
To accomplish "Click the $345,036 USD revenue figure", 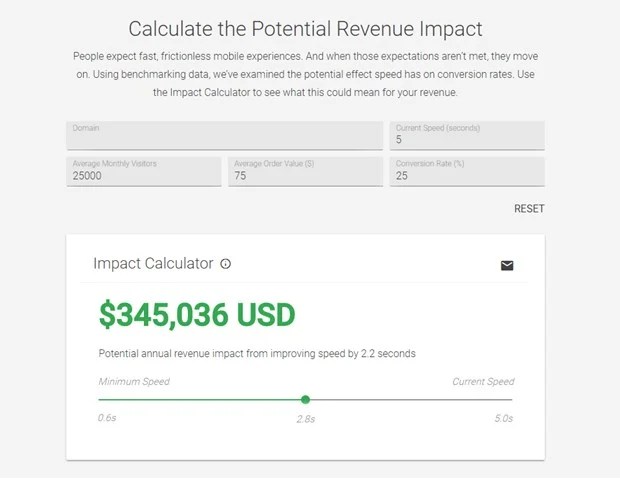I will 197,315.
